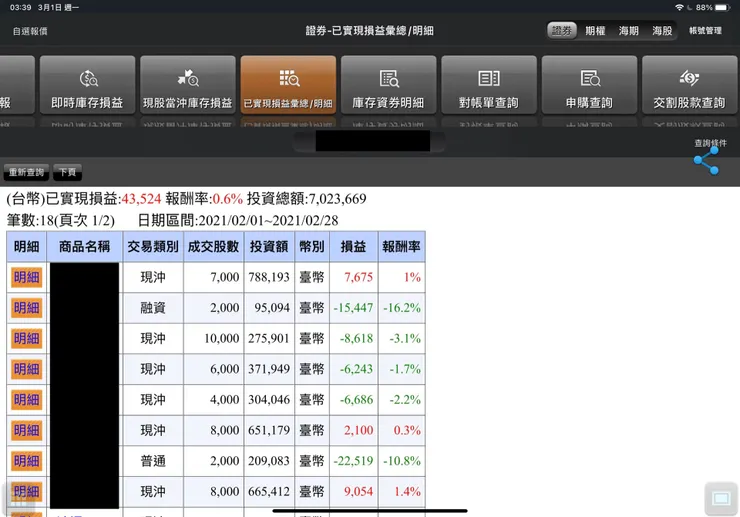Open 申購查詢 toolbar button
Screen dimensions: 740x517
click(589, 85)
